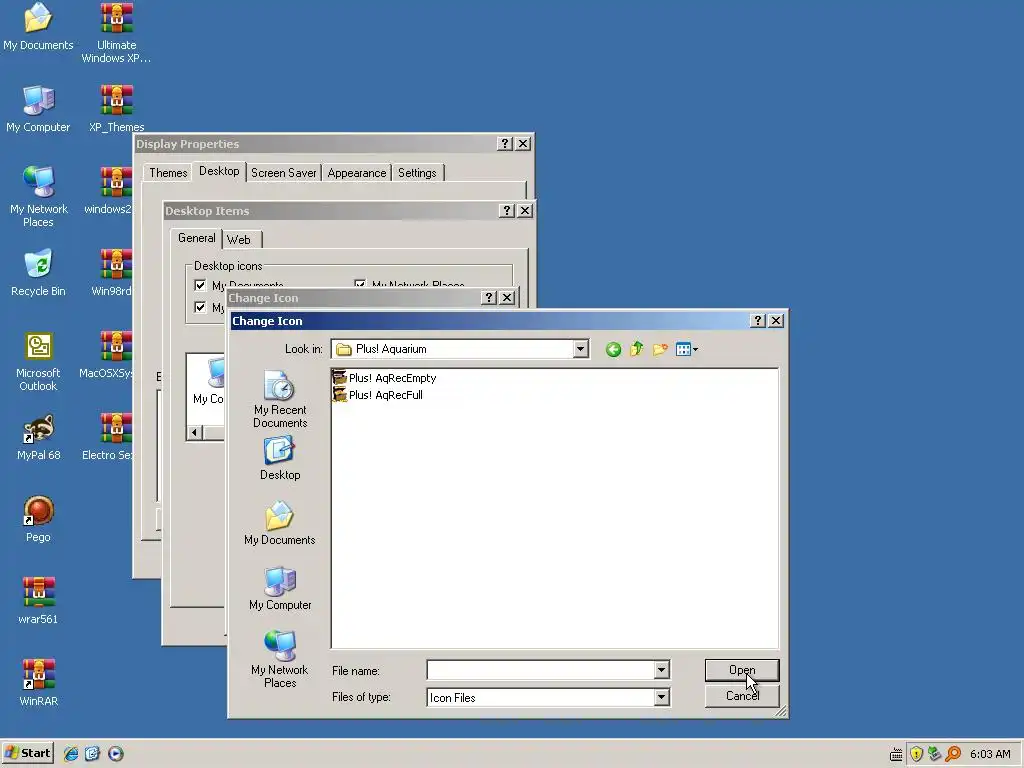Expand the Look in folder dropdown
The height and width of the screenshot is (768, 1024).
click(x=580, y=349)
